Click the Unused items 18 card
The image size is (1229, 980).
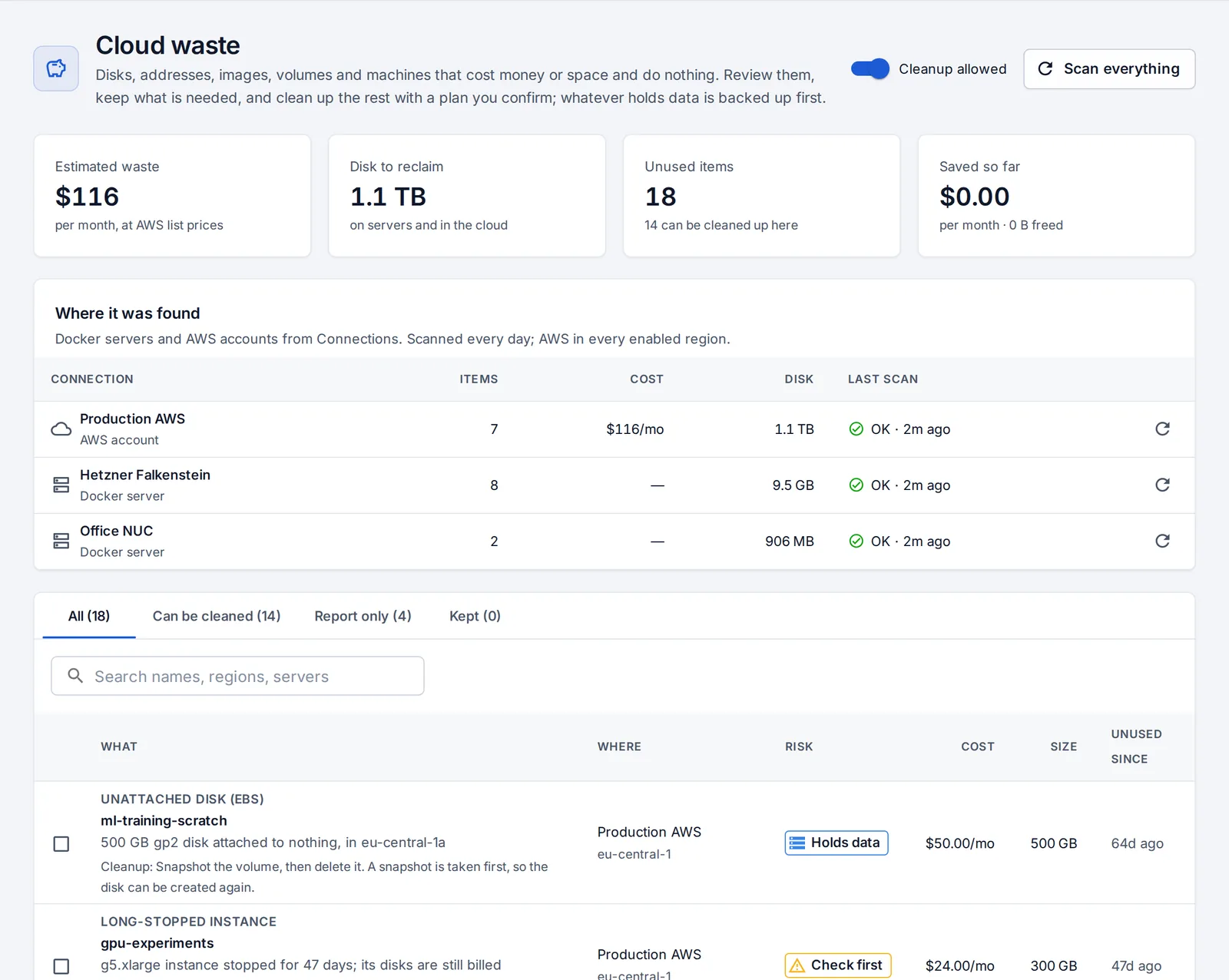[762, 196]
